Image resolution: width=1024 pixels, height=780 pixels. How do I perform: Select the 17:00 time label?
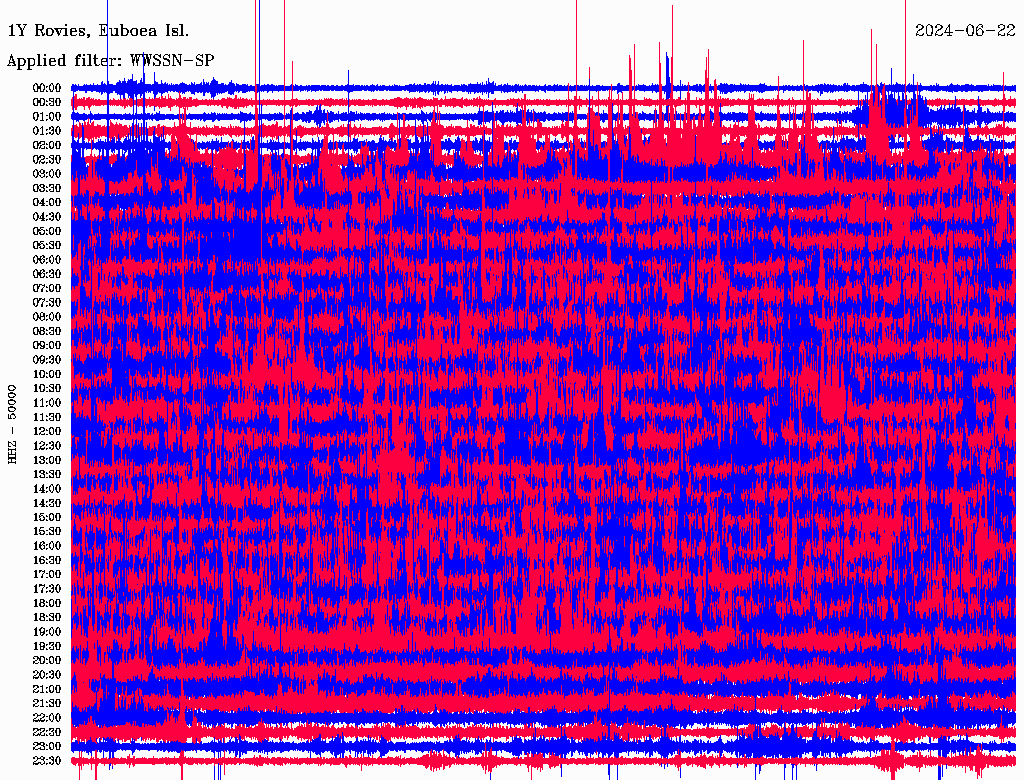[47, 575]
